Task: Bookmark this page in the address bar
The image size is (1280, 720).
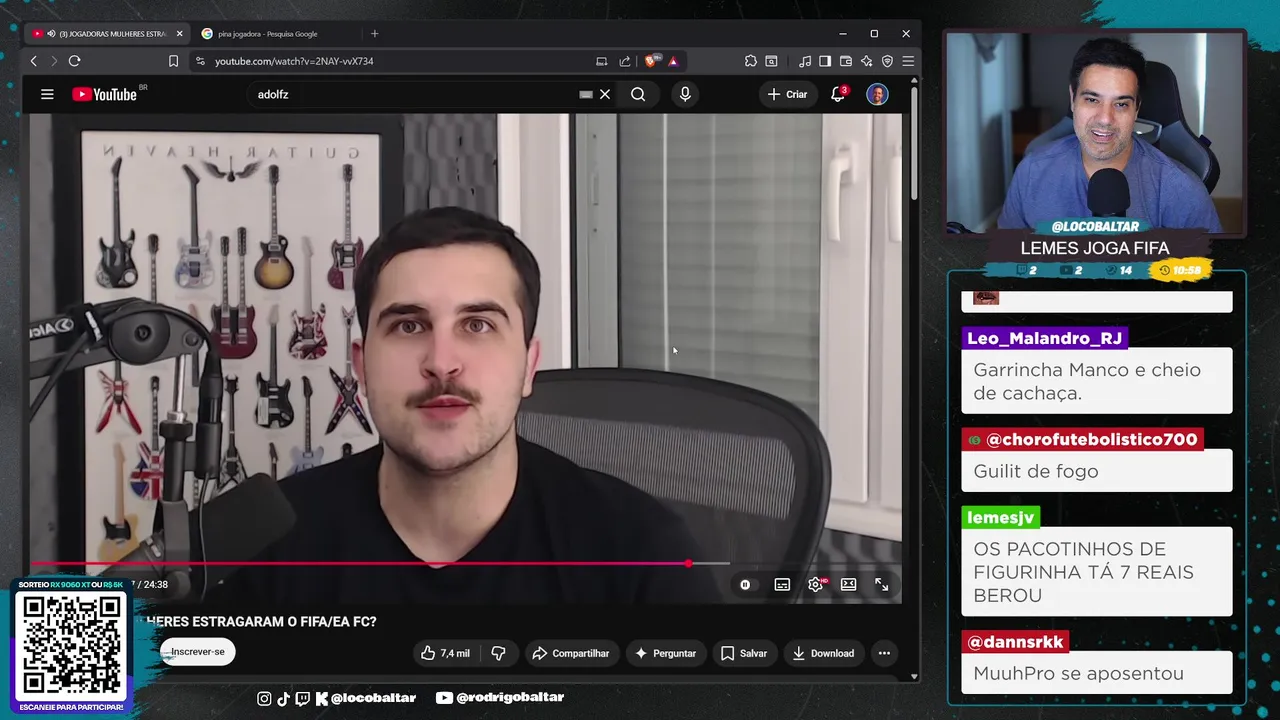Action: [173, 61]
